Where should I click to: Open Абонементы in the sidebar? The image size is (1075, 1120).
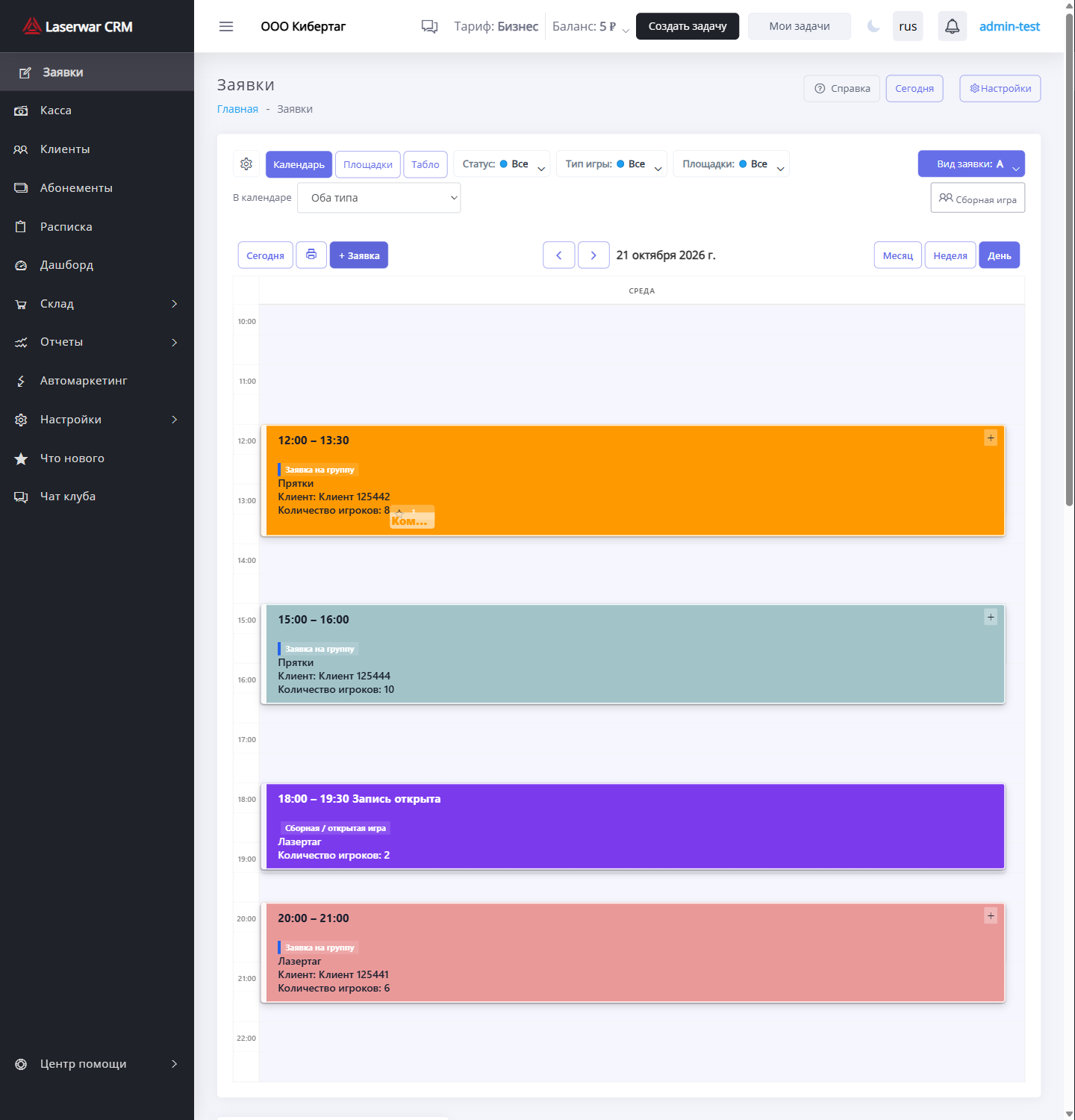(97, 188)
